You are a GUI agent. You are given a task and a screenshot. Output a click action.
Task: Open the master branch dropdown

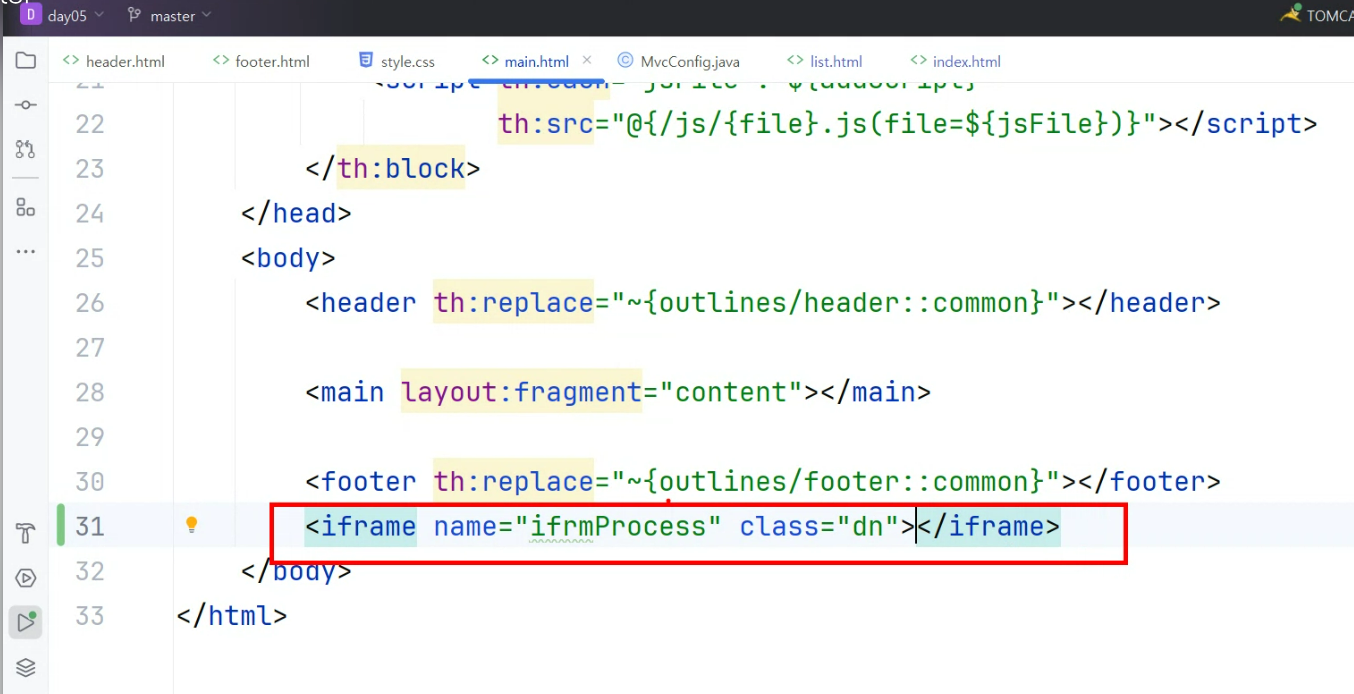[x=170, y=16]
